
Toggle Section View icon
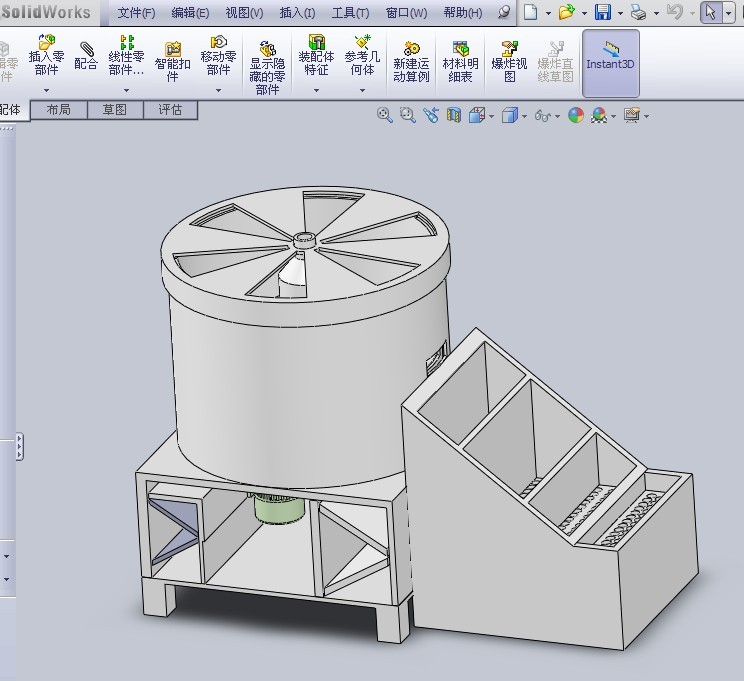(x=454, y=115)
